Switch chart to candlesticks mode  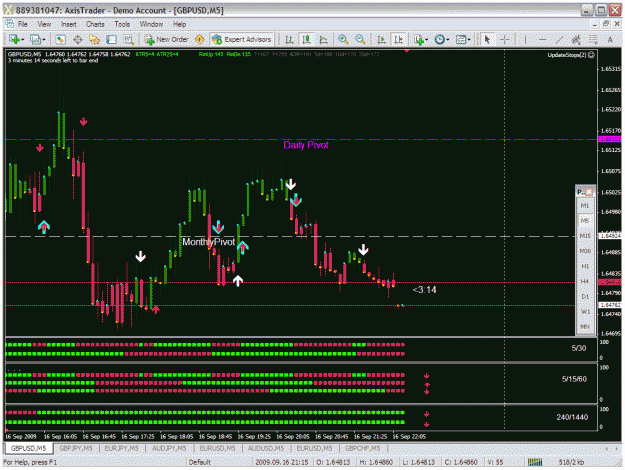tap(306, 39)
